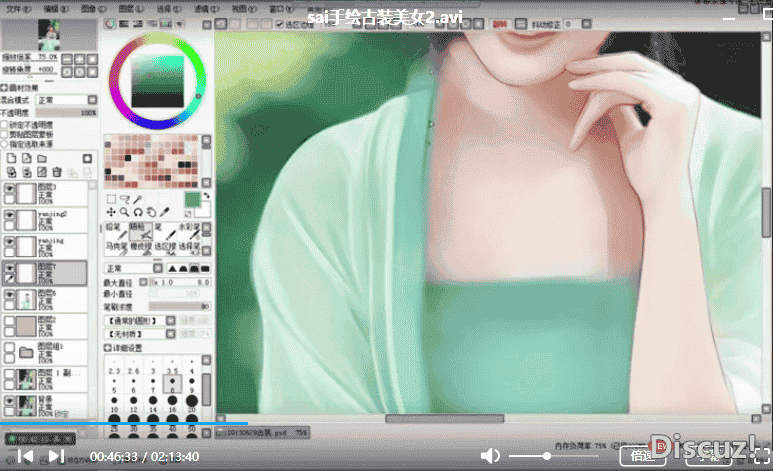
Task: Click the foreground green color swatch
Action: [192, 200]
